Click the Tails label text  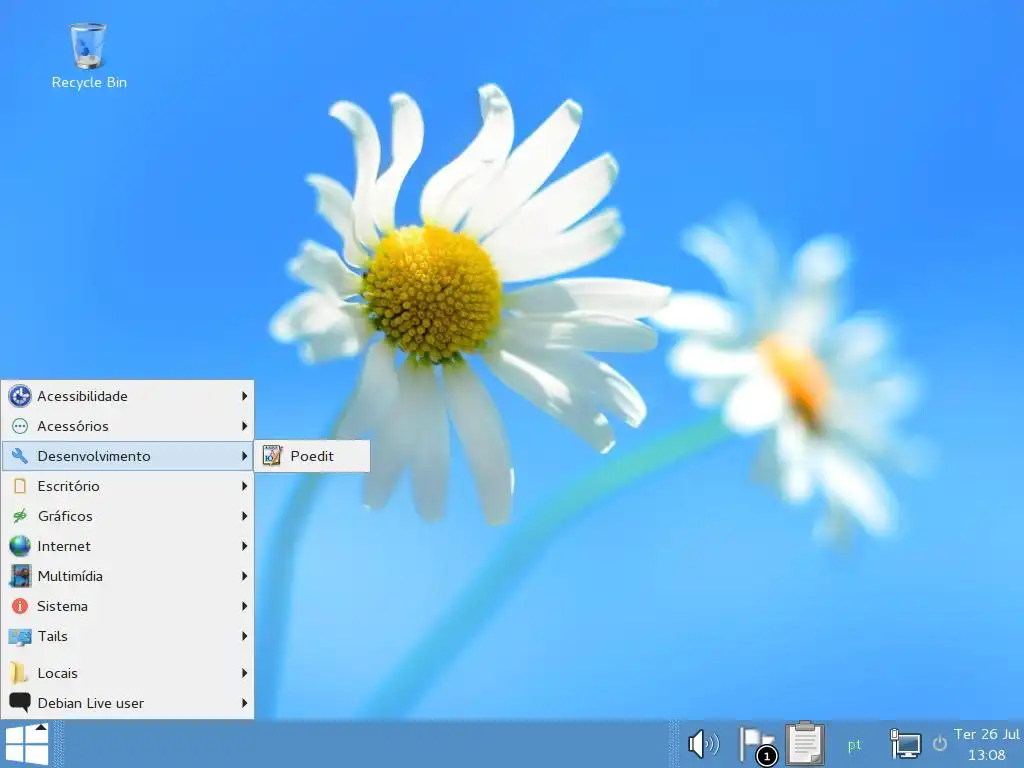[52, 636]
